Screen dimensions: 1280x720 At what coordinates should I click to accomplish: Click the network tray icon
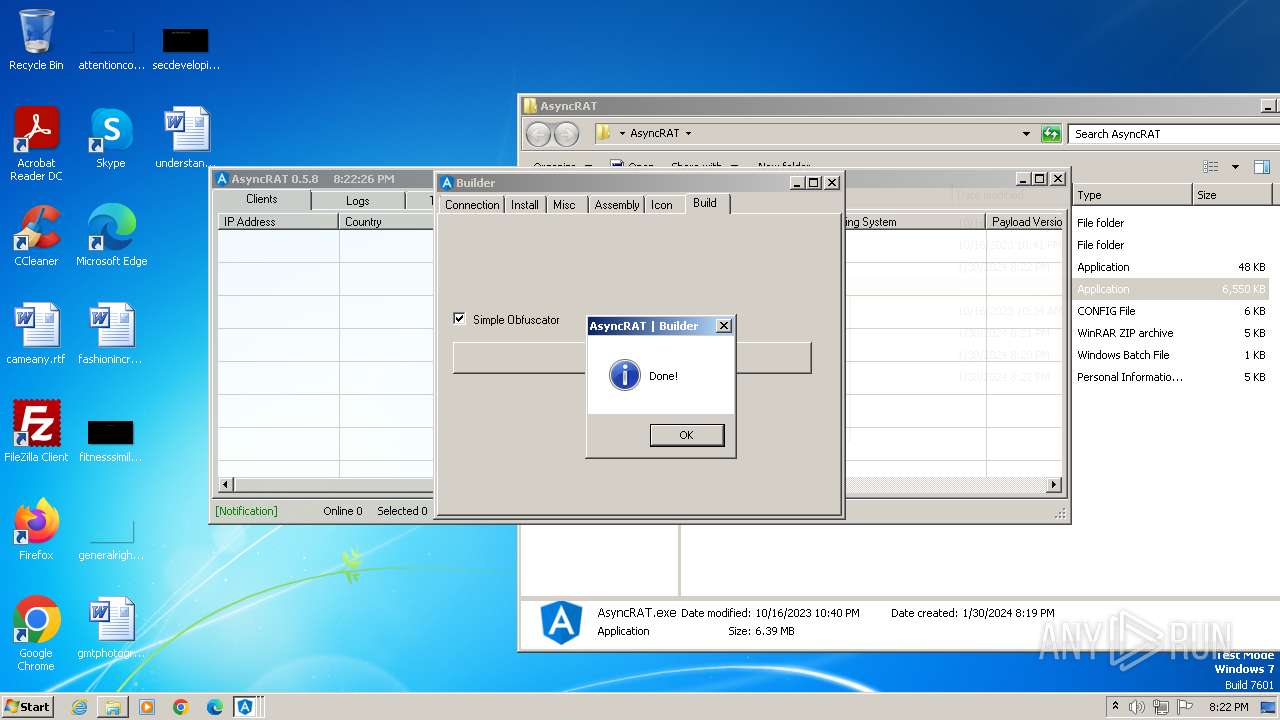tap(1161, 707)
